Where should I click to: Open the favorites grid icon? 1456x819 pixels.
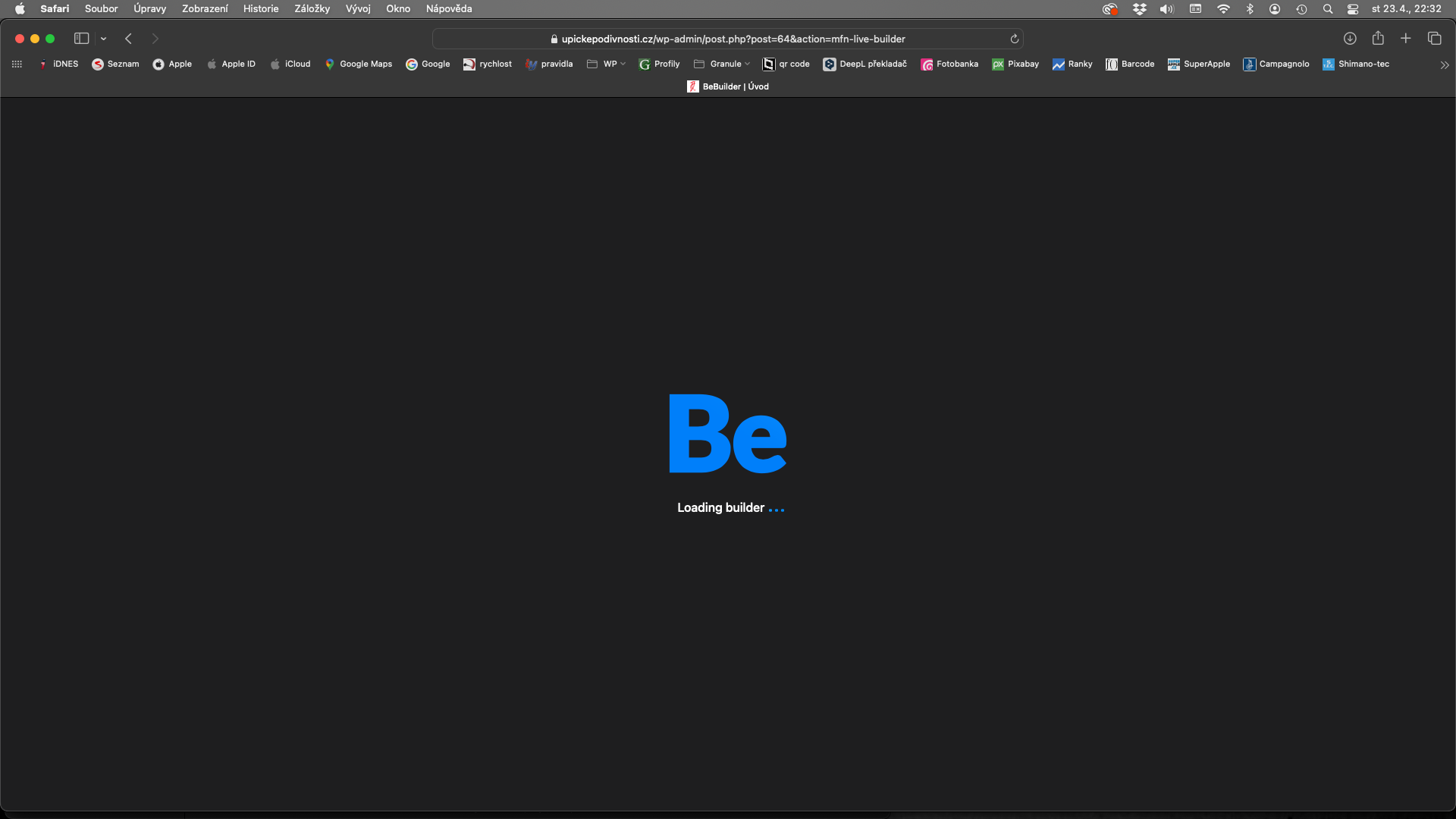click(17, 64)
